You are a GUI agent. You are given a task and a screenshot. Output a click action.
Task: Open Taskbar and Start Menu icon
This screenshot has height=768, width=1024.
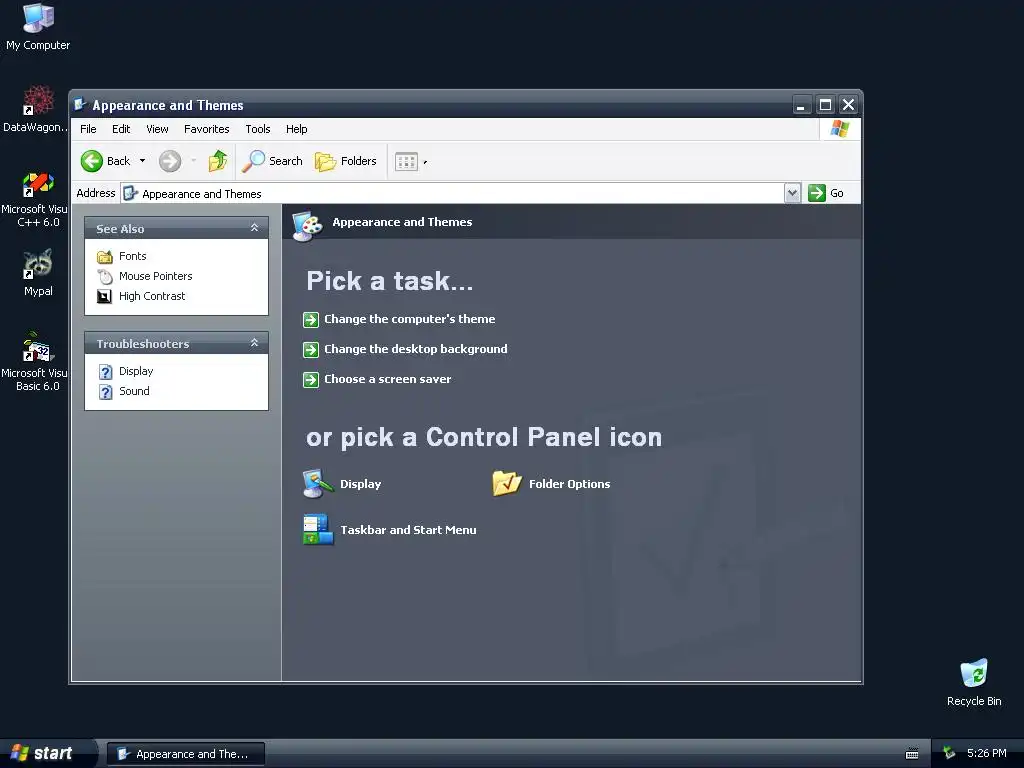318,530
